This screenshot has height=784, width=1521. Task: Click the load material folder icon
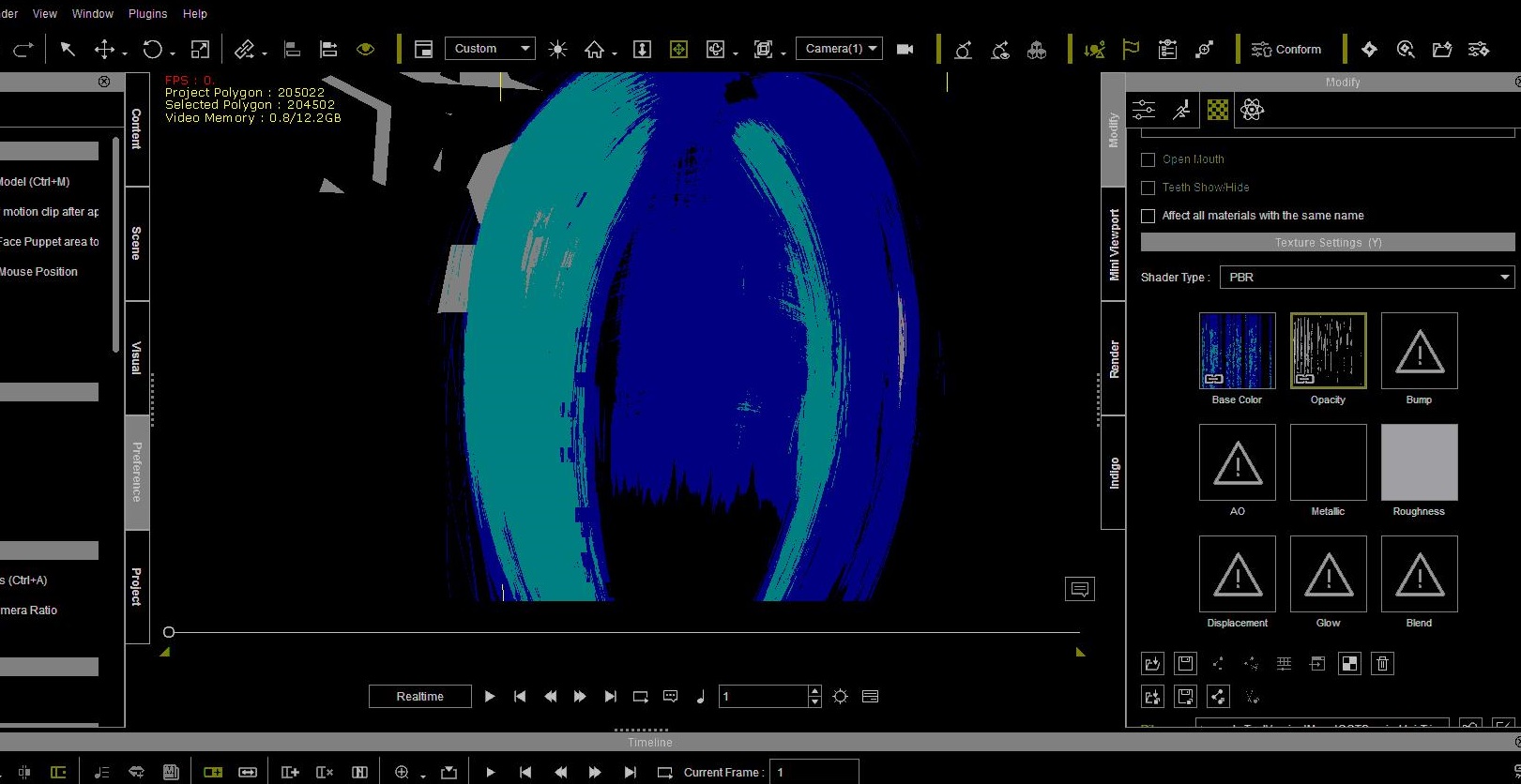pos(1152,697)
